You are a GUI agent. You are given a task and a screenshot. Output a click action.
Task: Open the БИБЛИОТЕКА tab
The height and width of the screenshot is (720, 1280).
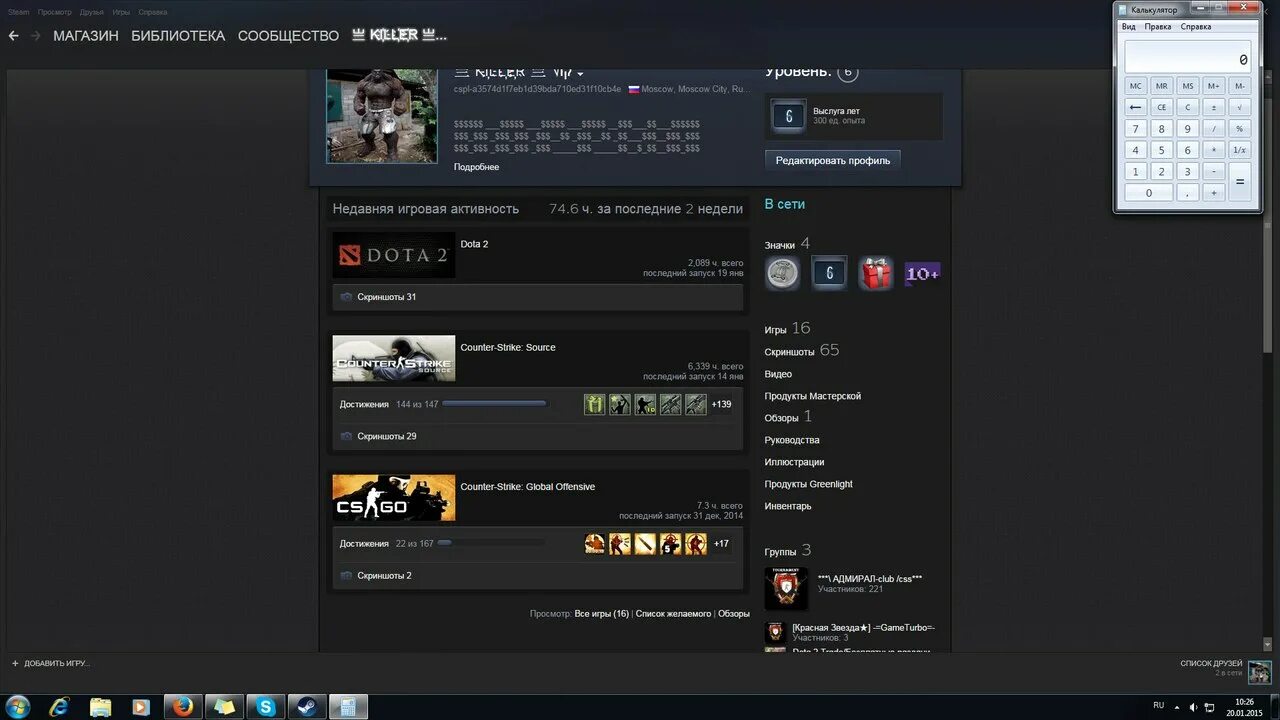tap(178, 35)
